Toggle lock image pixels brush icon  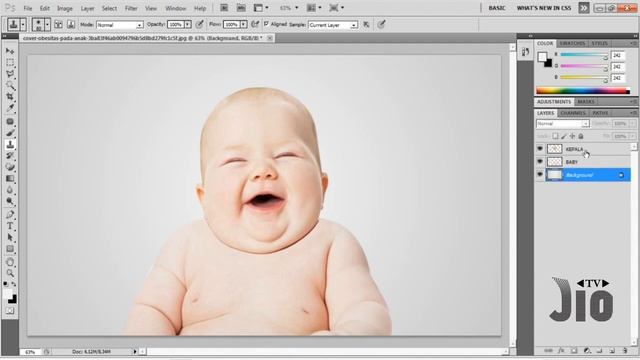pyautogui.click(x=564, y=136)
